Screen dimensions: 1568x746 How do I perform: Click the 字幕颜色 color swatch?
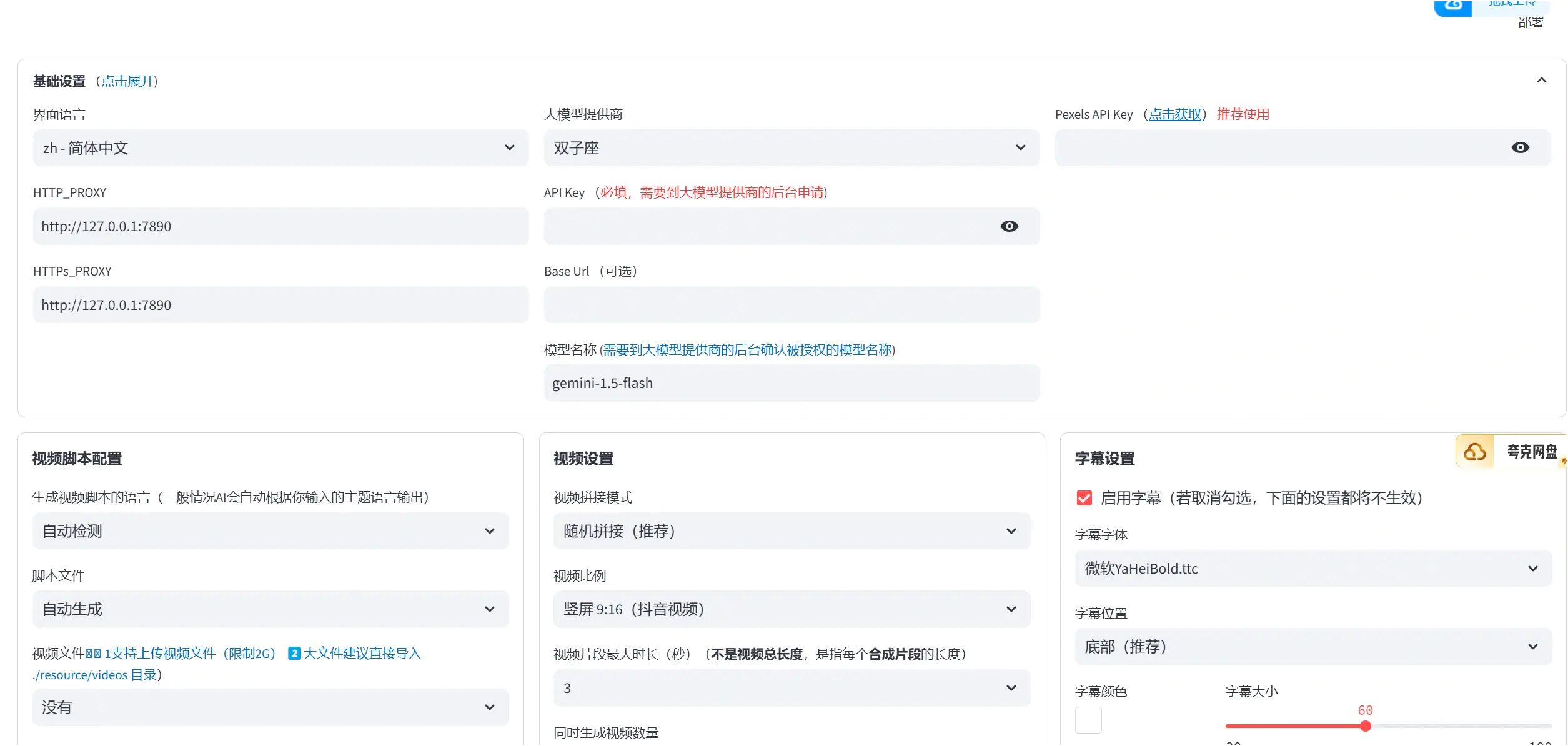[x=1088, y=720]
